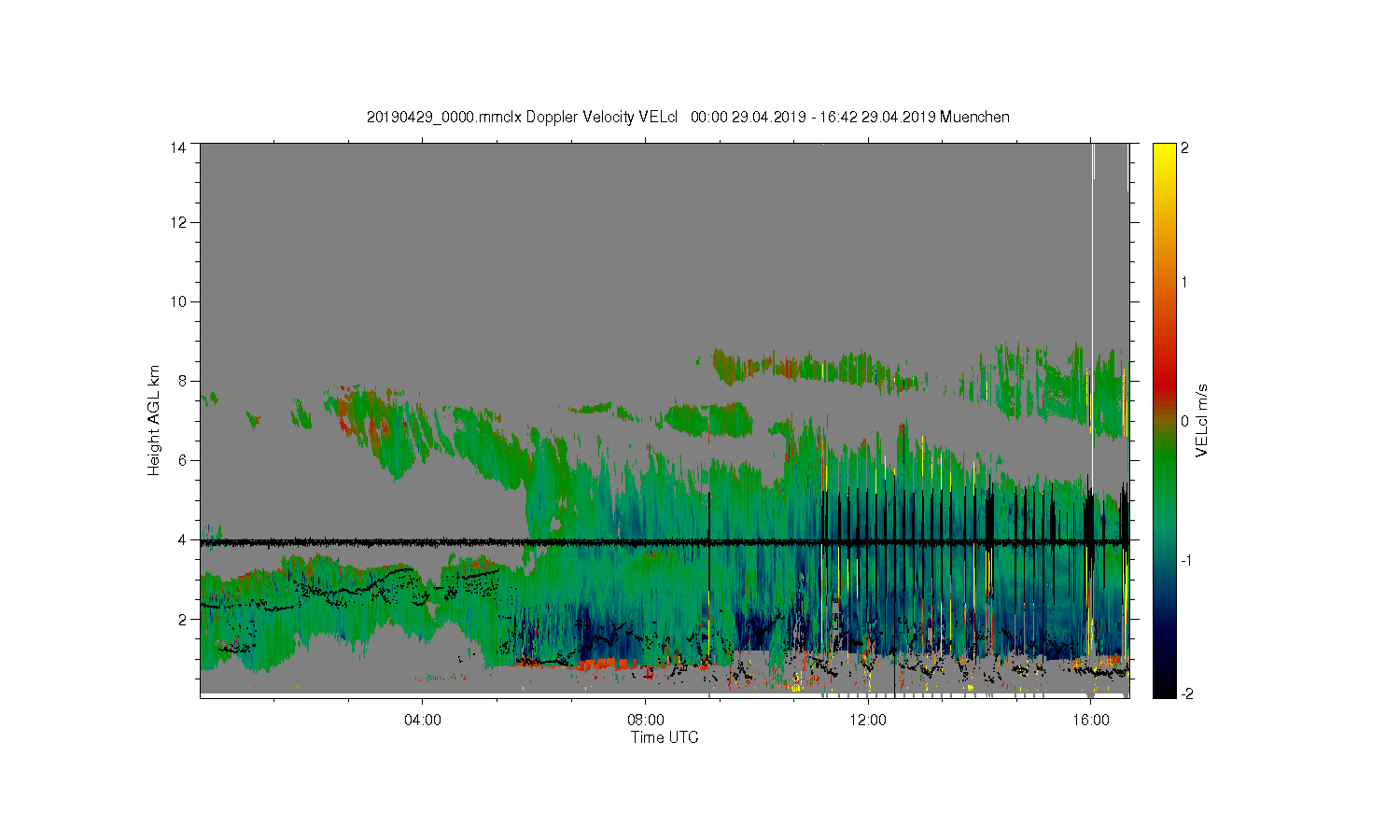Click the colorbar value label 1

click(x=1184, y=282)
